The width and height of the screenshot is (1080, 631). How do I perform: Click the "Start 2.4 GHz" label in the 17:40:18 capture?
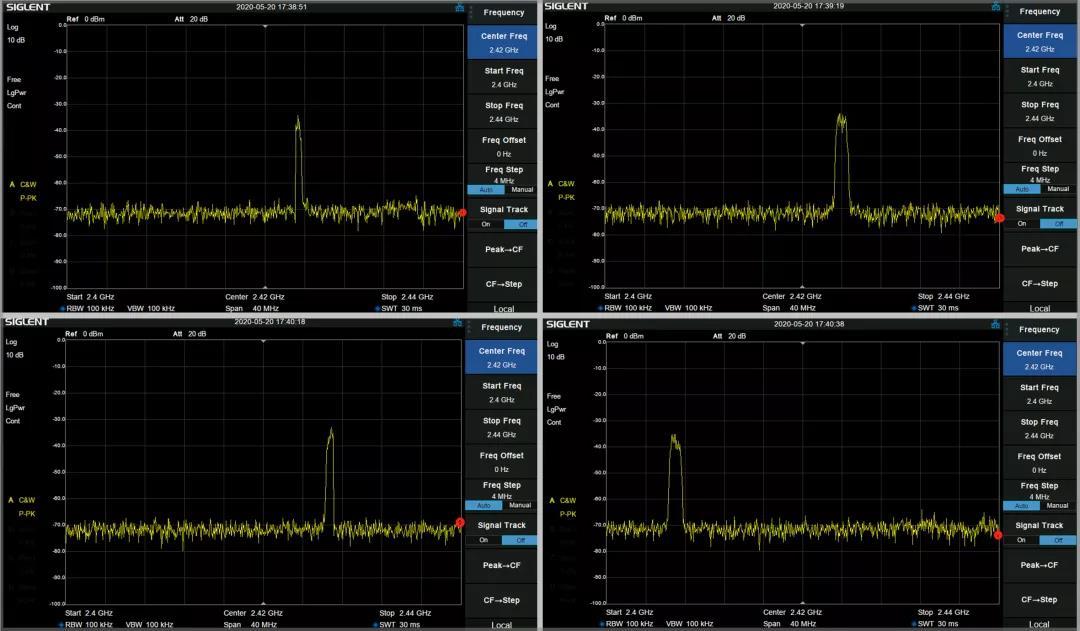(x=89, y=613)
